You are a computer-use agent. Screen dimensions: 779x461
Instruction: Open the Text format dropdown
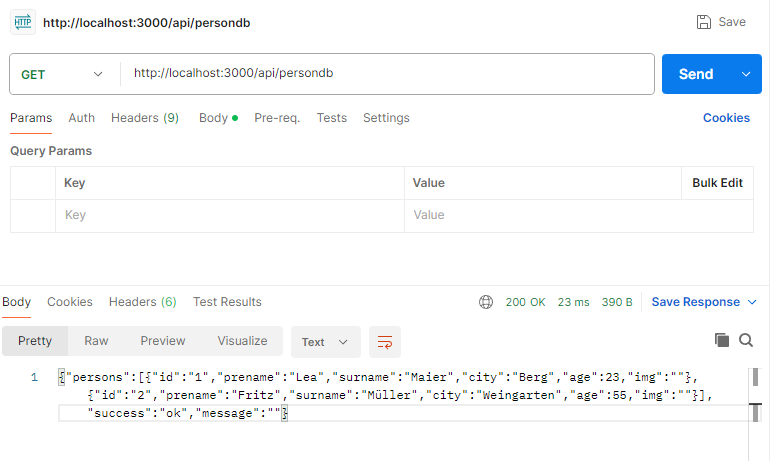pyautogui.click(x=325, y=342)
